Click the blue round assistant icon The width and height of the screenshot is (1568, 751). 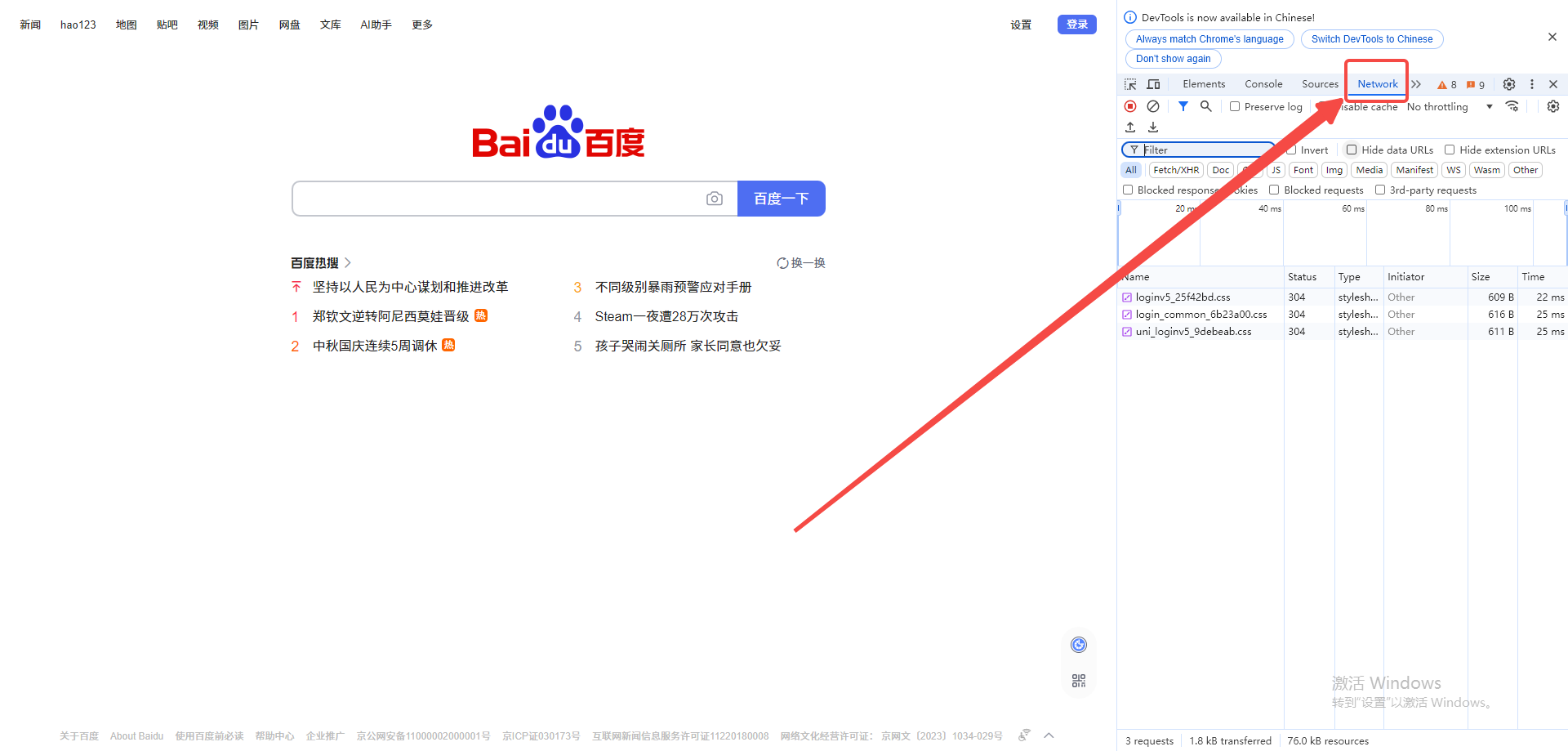(1079, 645)
